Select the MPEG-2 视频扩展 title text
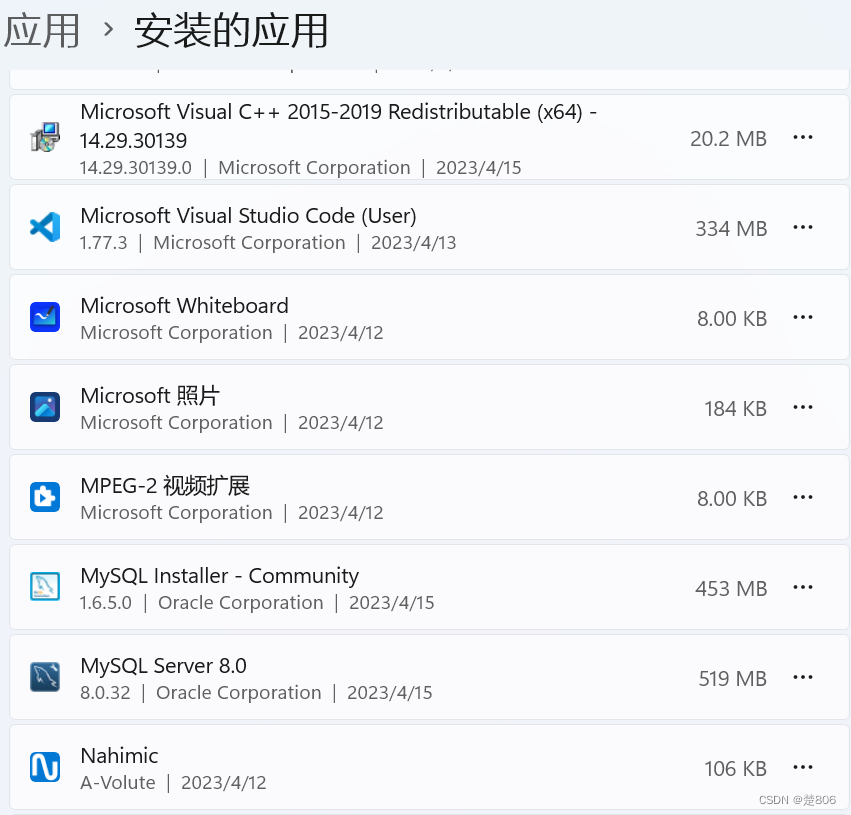This screenshot has height=815, width=851. [x=165, y=486]
